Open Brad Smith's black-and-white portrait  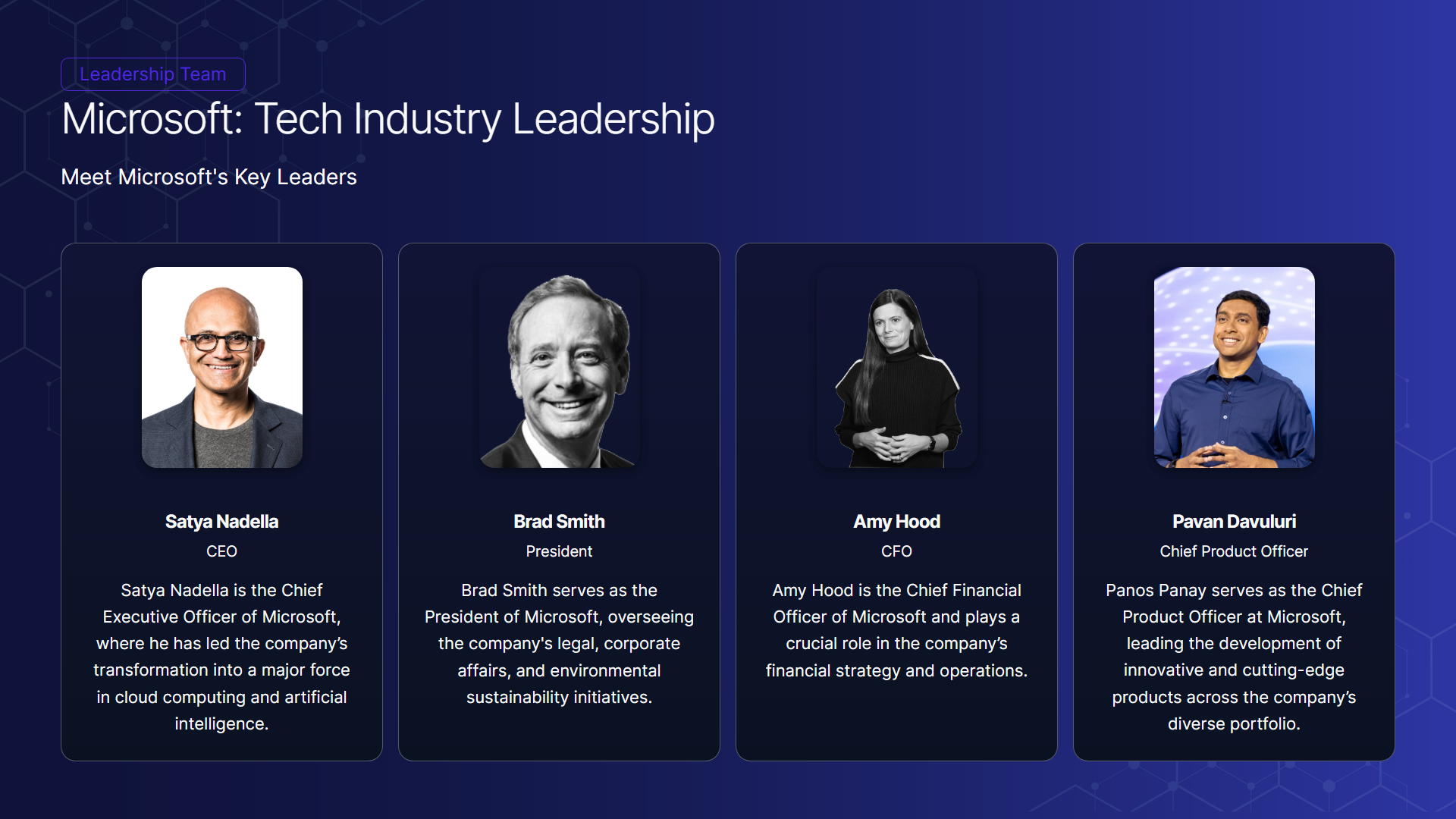[559, 367]
